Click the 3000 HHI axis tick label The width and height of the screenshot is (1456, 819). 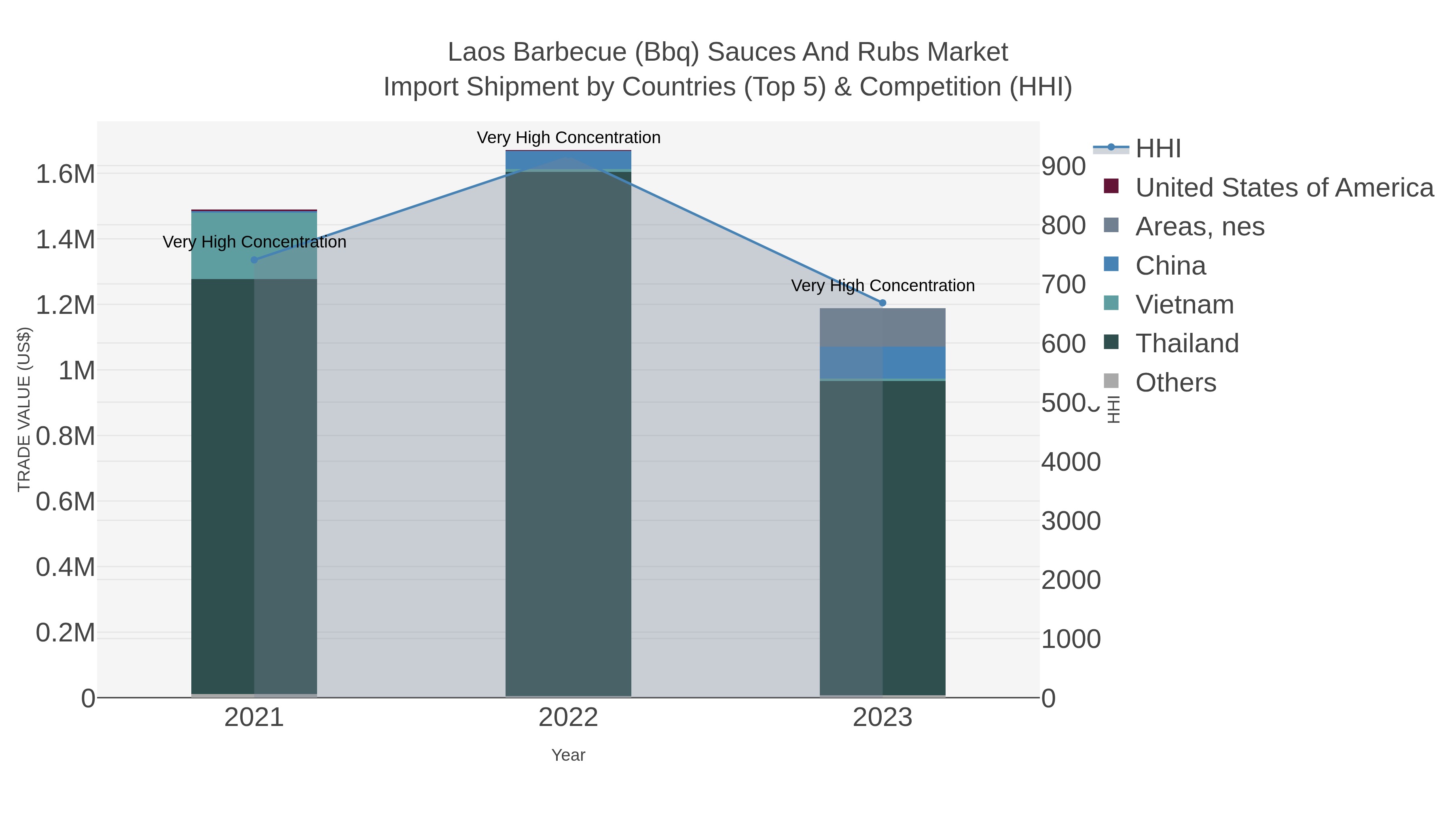coord(1071,521)
